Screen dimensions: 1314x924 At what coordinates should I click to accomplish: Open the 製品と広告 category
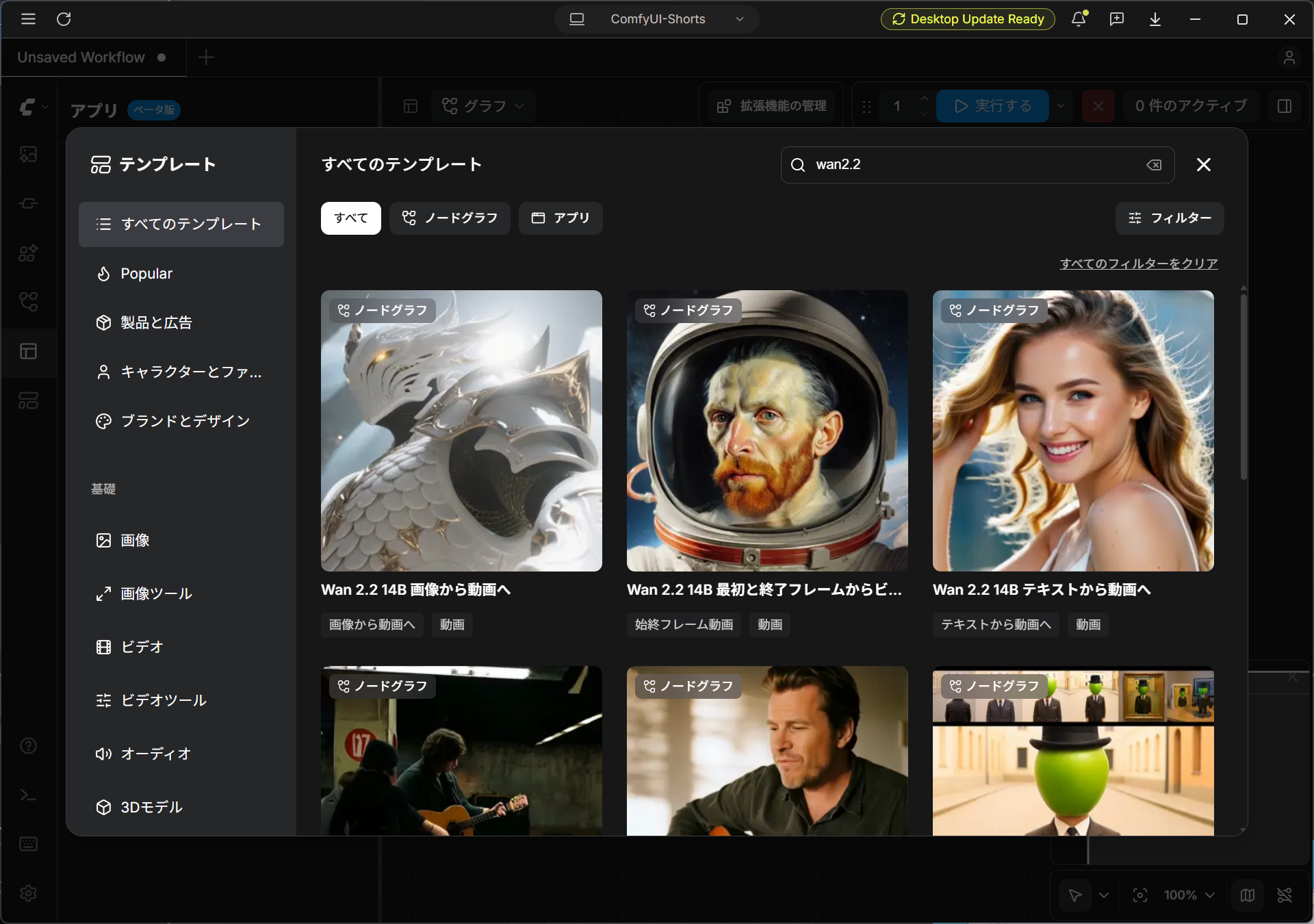(x=181, y=323)
